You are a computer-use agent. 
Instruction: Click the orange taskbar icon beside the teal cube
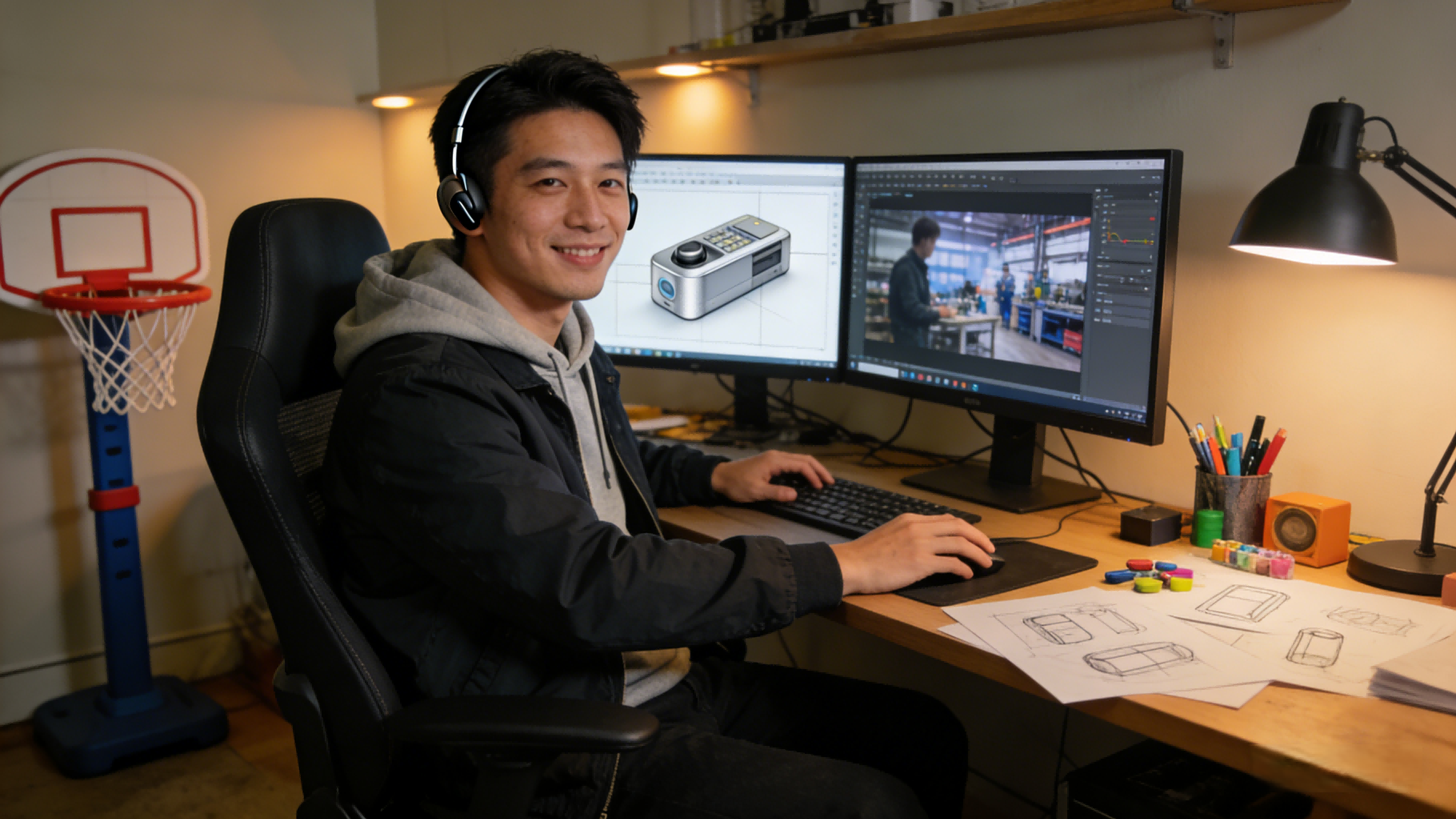pyautogui.click(x=964, y=385)
